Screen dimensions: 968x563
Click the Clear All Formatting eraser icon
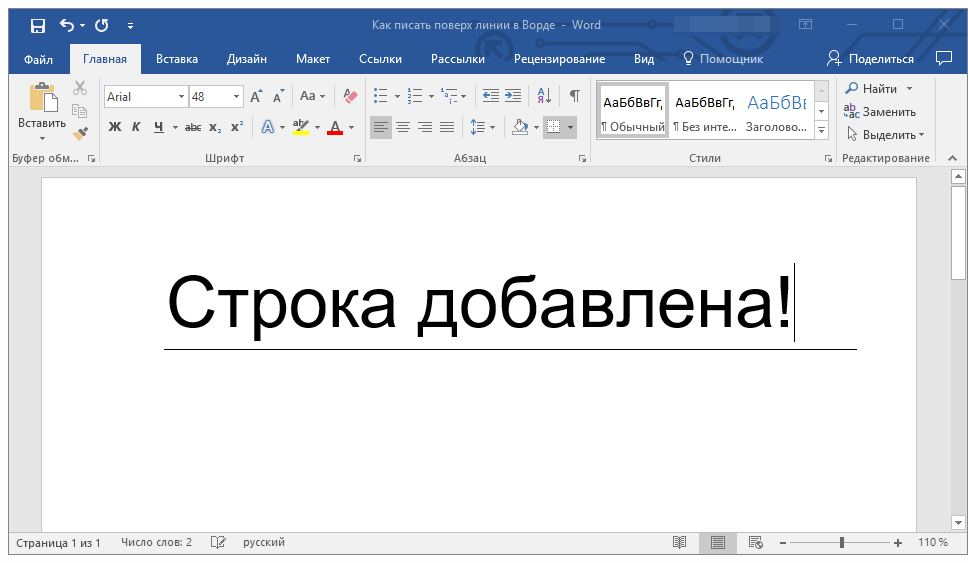coord(349,96)
